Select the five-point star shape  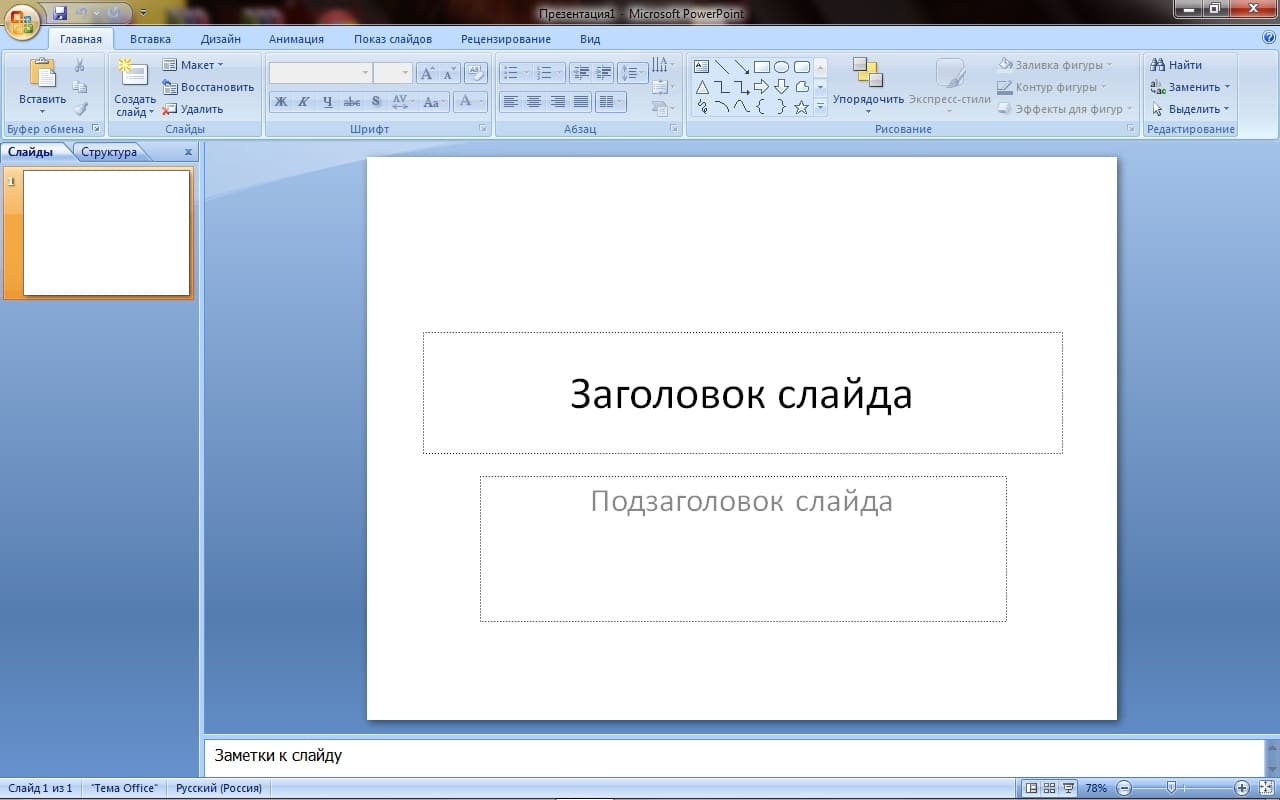click(801, 107)
